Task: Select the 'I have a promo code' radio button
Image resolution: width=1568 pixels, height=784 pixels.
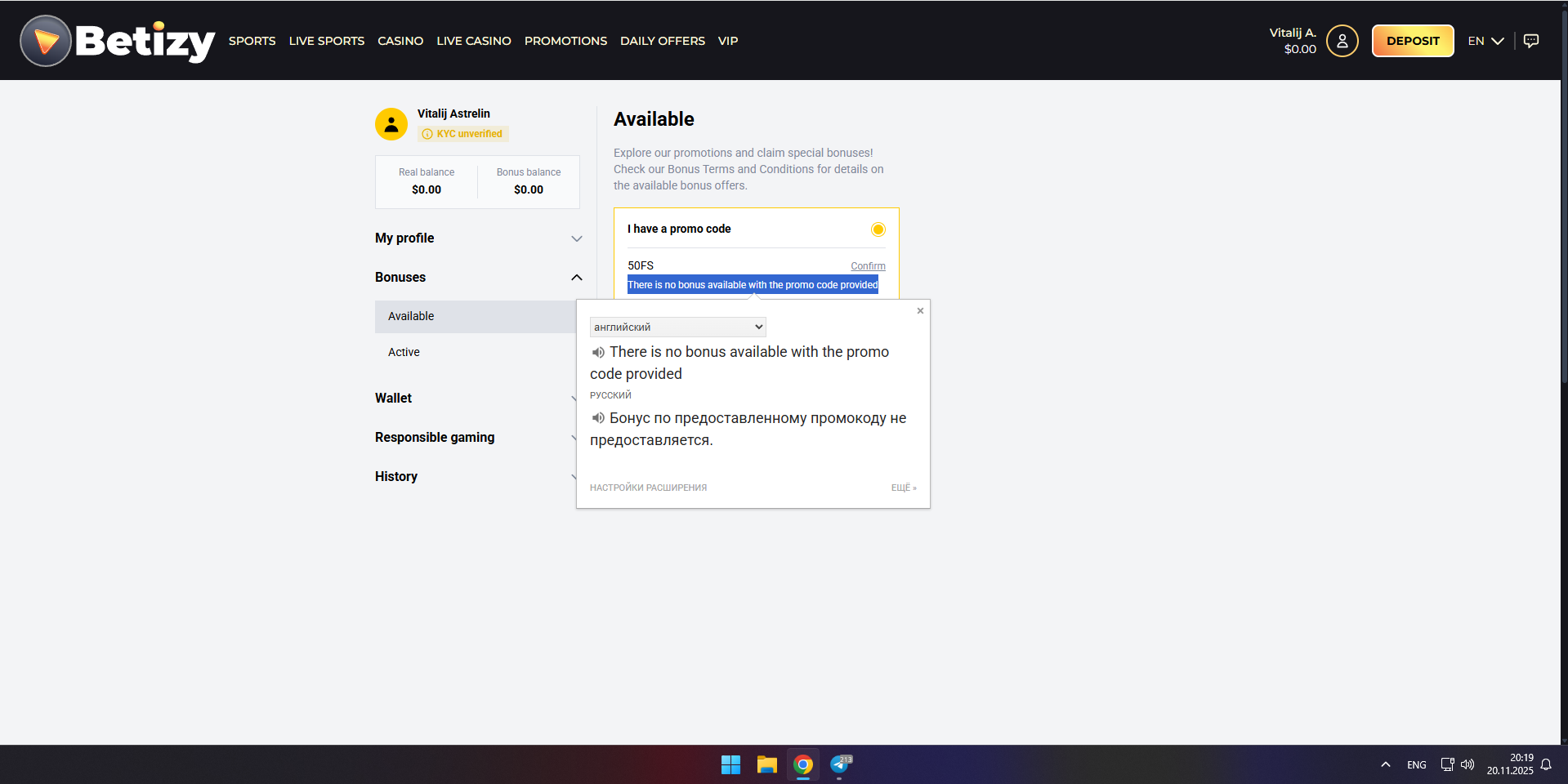Action: [x=878, y=229]
